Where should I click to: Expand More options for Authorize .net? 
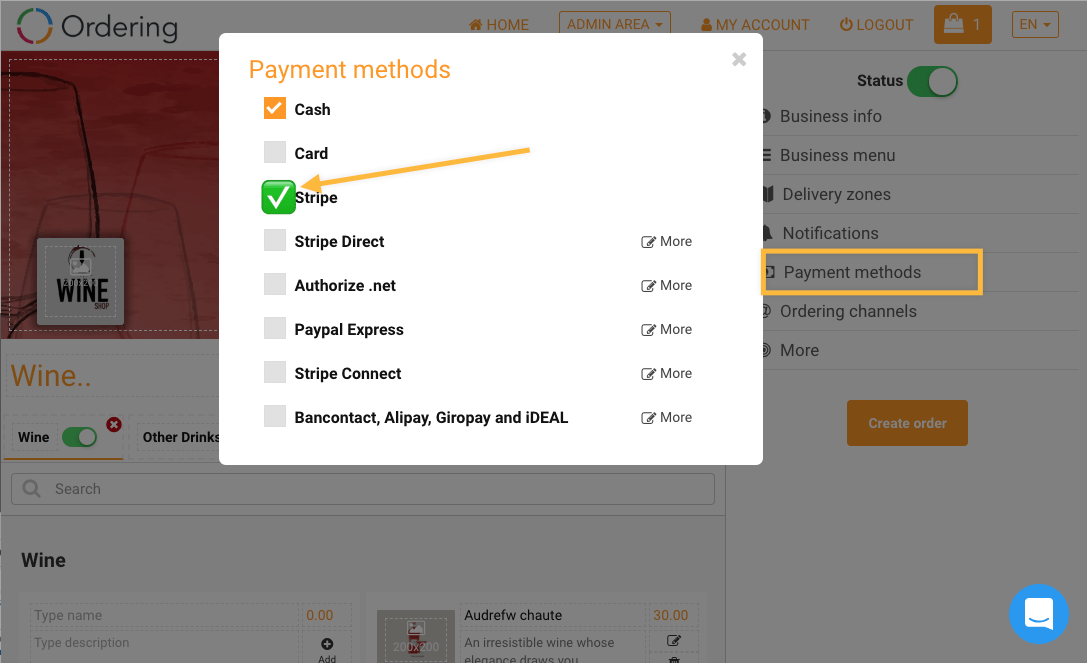click(667, 285)
